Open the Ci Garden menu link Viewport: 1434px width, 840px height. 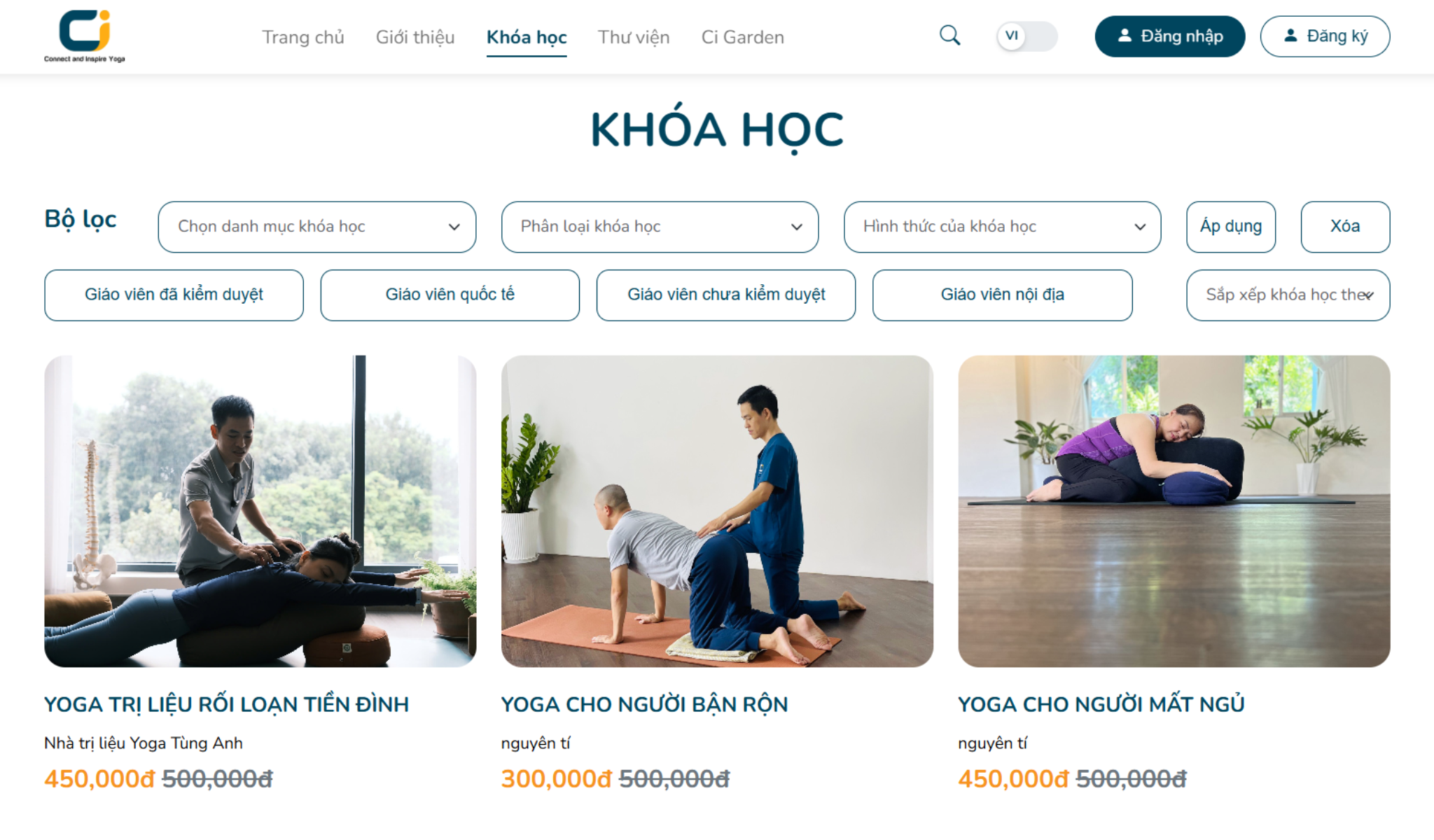[x=743, y=37]
